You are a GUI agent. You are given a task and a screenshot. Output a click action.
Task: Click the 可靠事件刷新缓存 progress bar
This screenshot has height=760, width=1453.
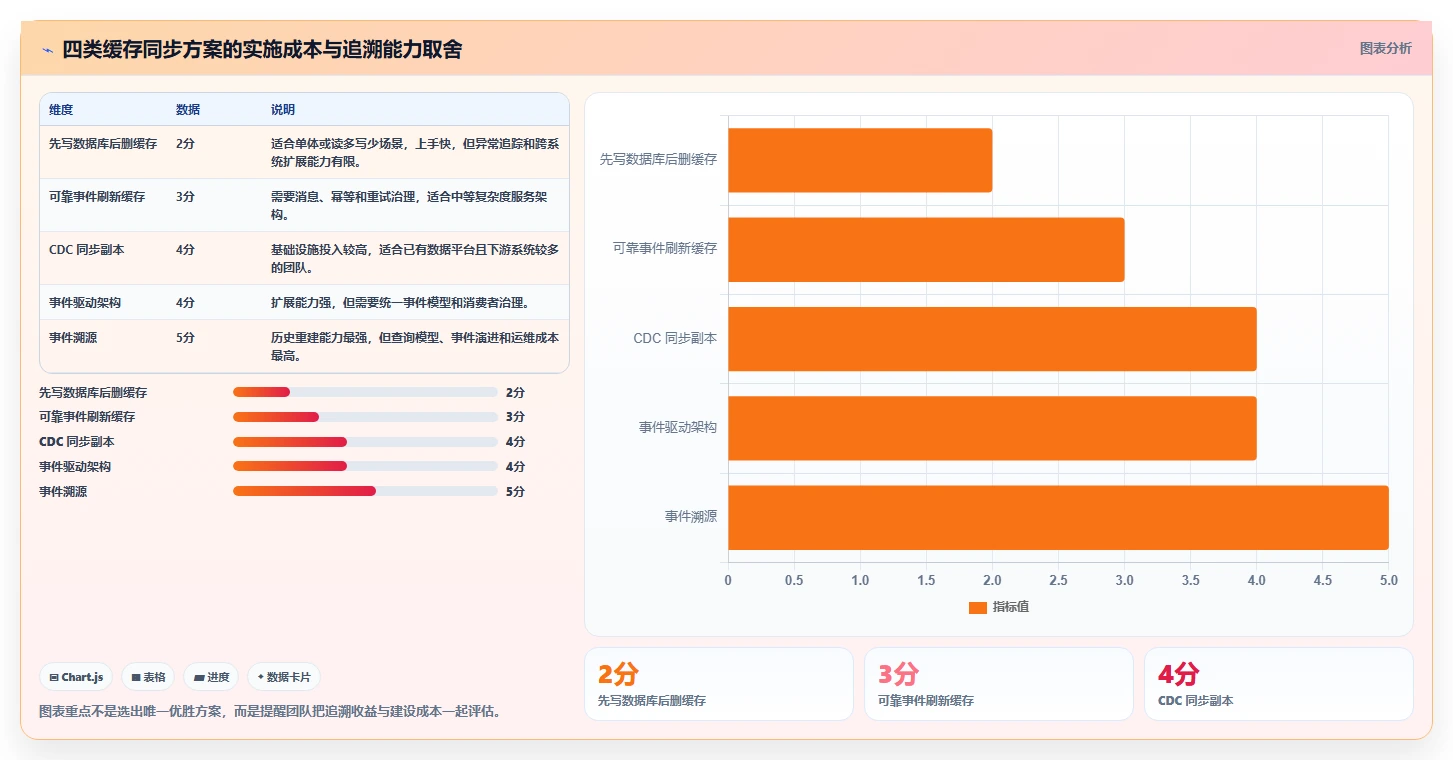365,417
